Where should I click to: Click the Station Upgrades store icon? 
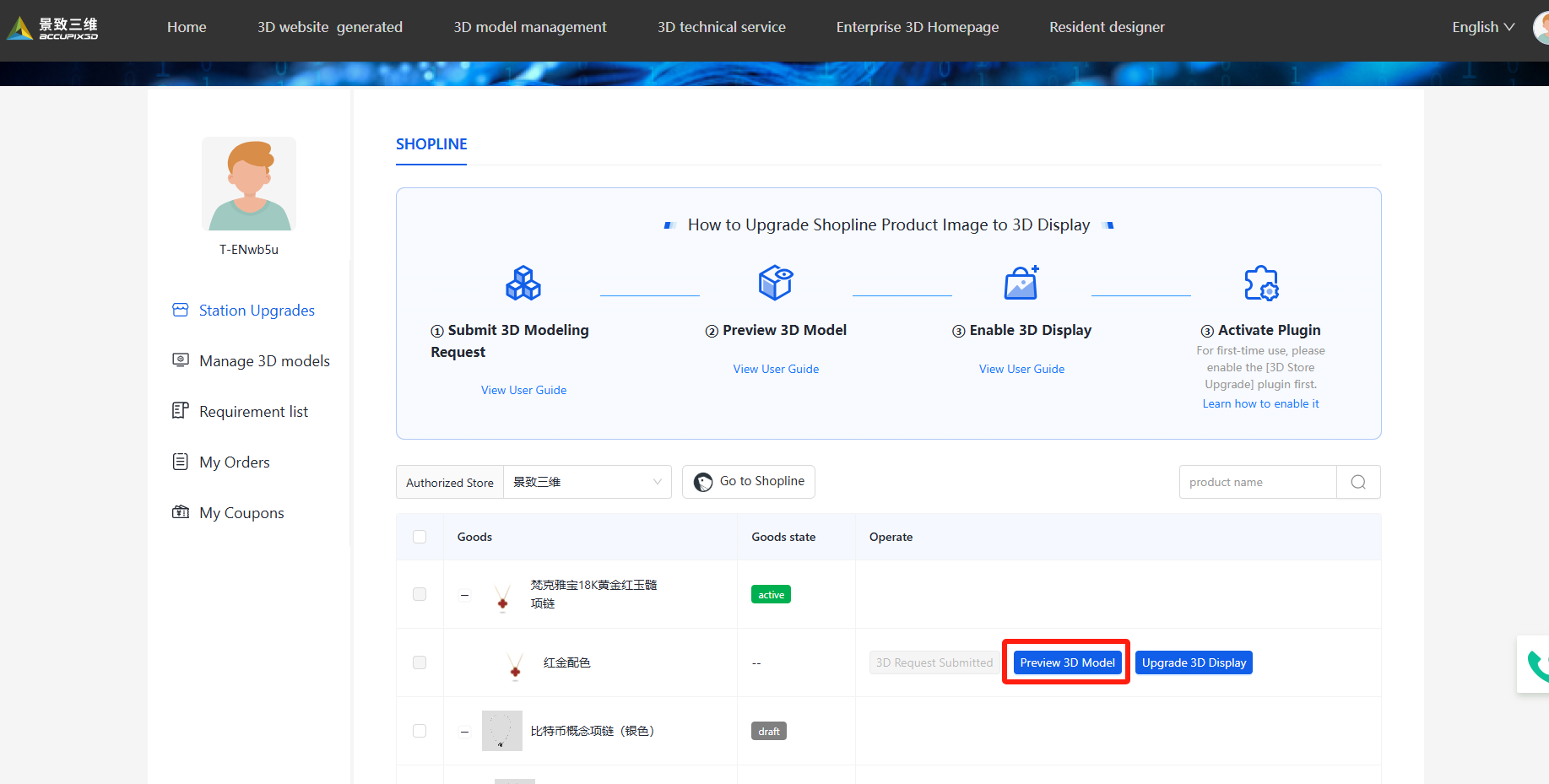[181, 310]
